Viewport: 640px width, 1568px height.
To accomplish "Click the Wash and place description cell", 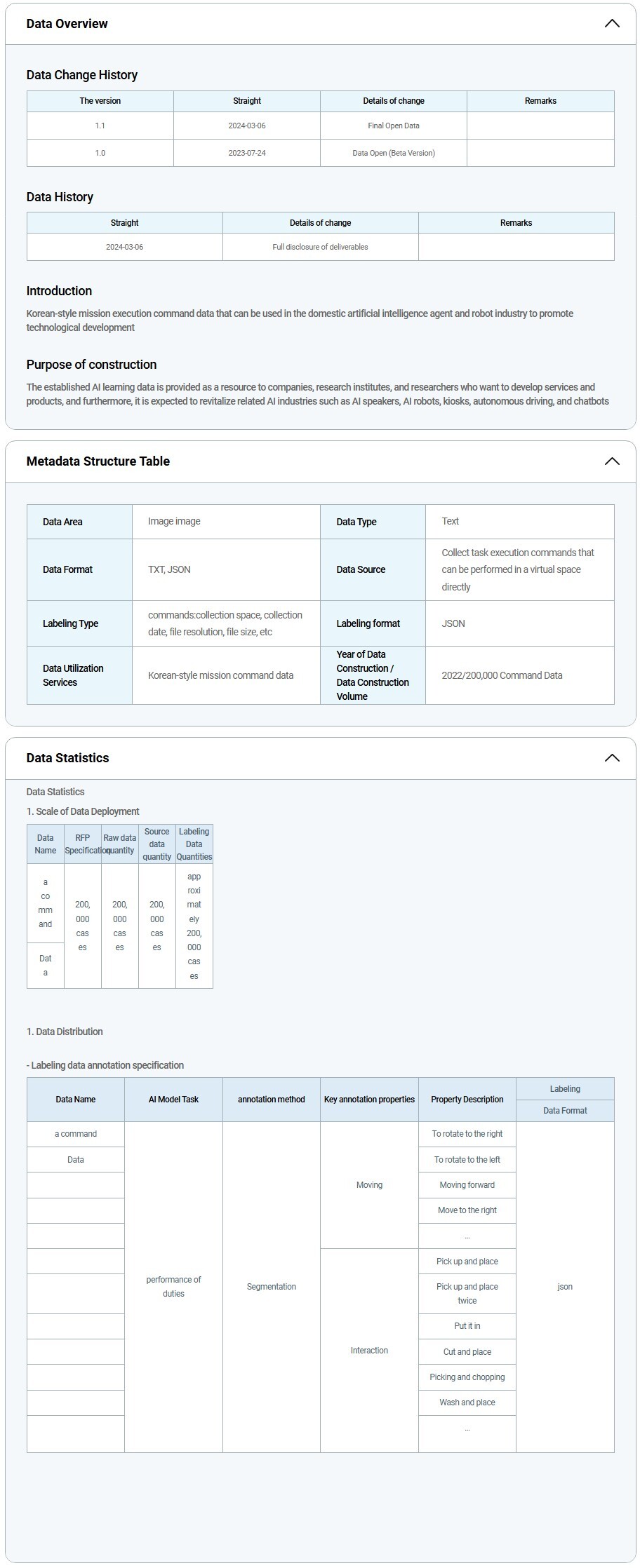I will click(467, 1403).
